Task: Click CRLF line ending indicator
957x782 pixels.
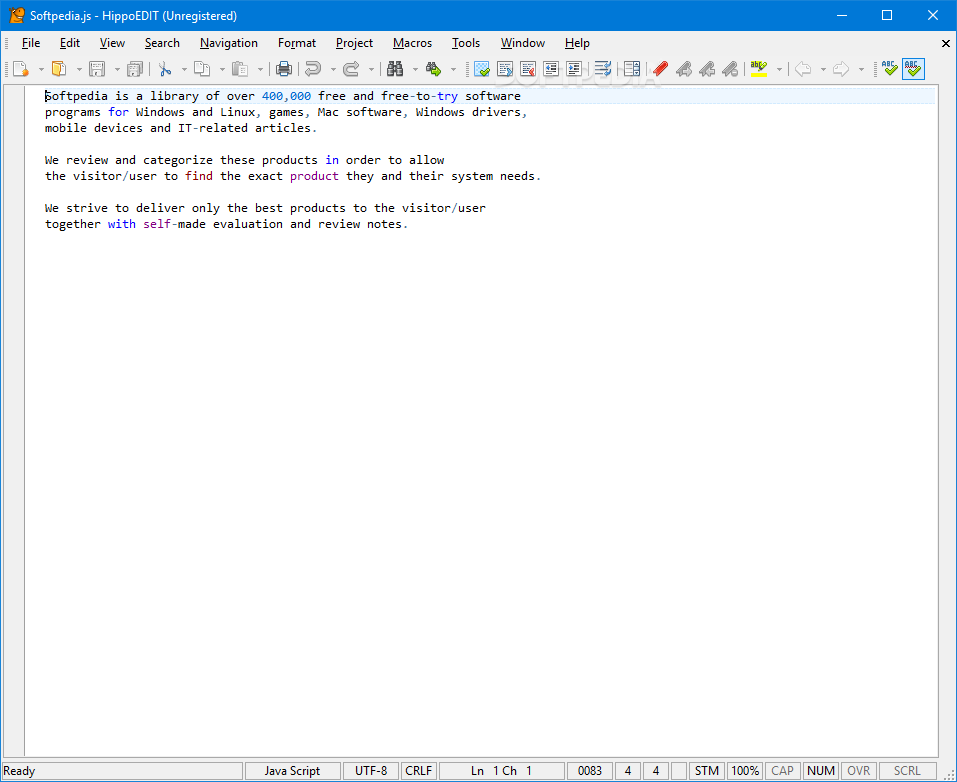Action: [x=419, y=771]
